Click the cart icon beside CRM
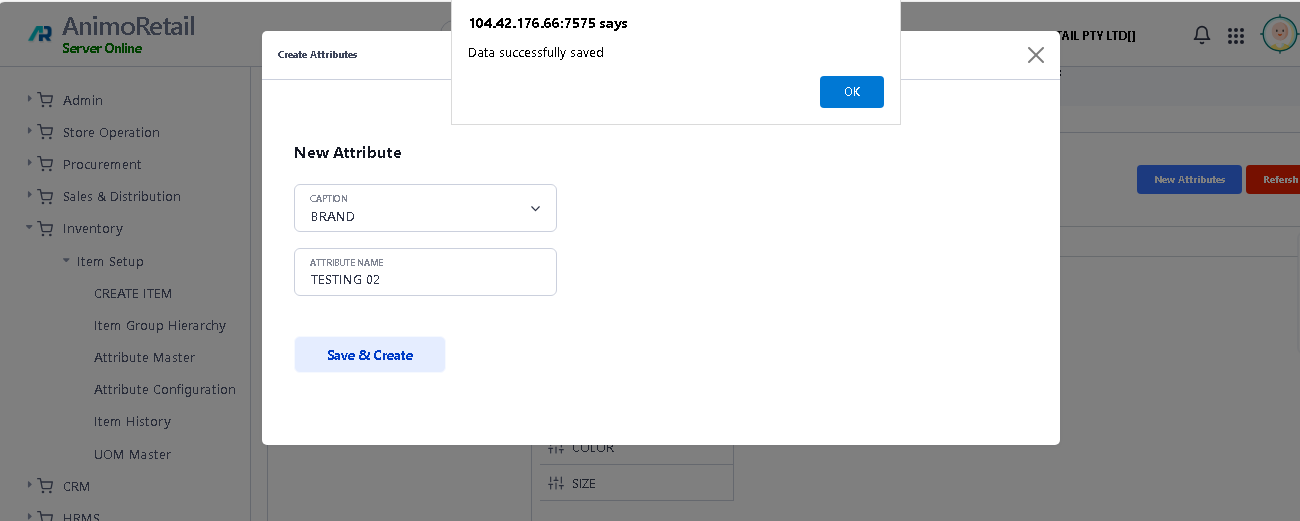Viewport: 1300px width, 521px height. (46, 486)
